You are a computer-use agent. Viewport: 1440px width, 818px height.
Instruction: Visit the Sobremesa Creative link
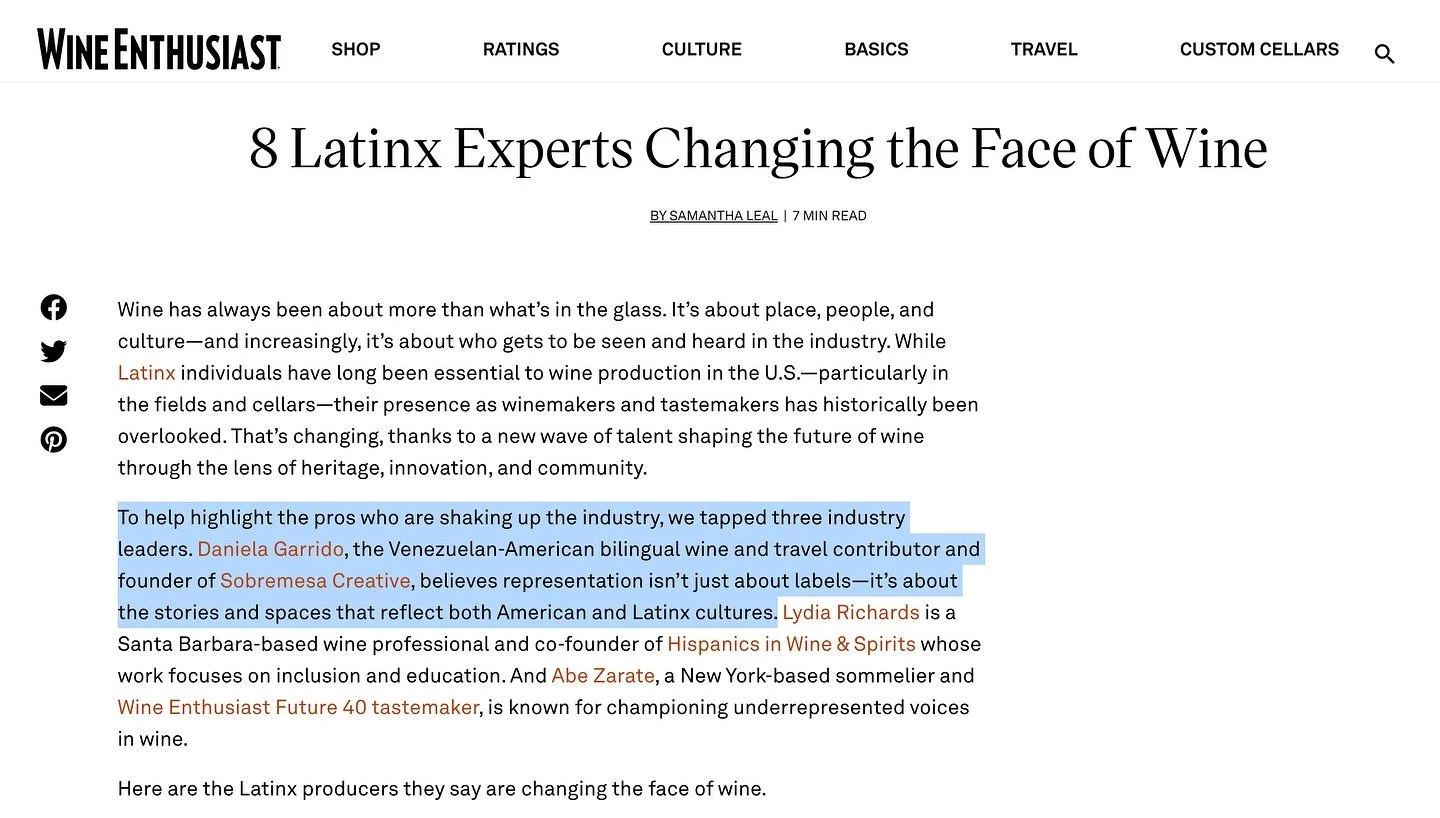pyautogui.click(x=315, y=581)
